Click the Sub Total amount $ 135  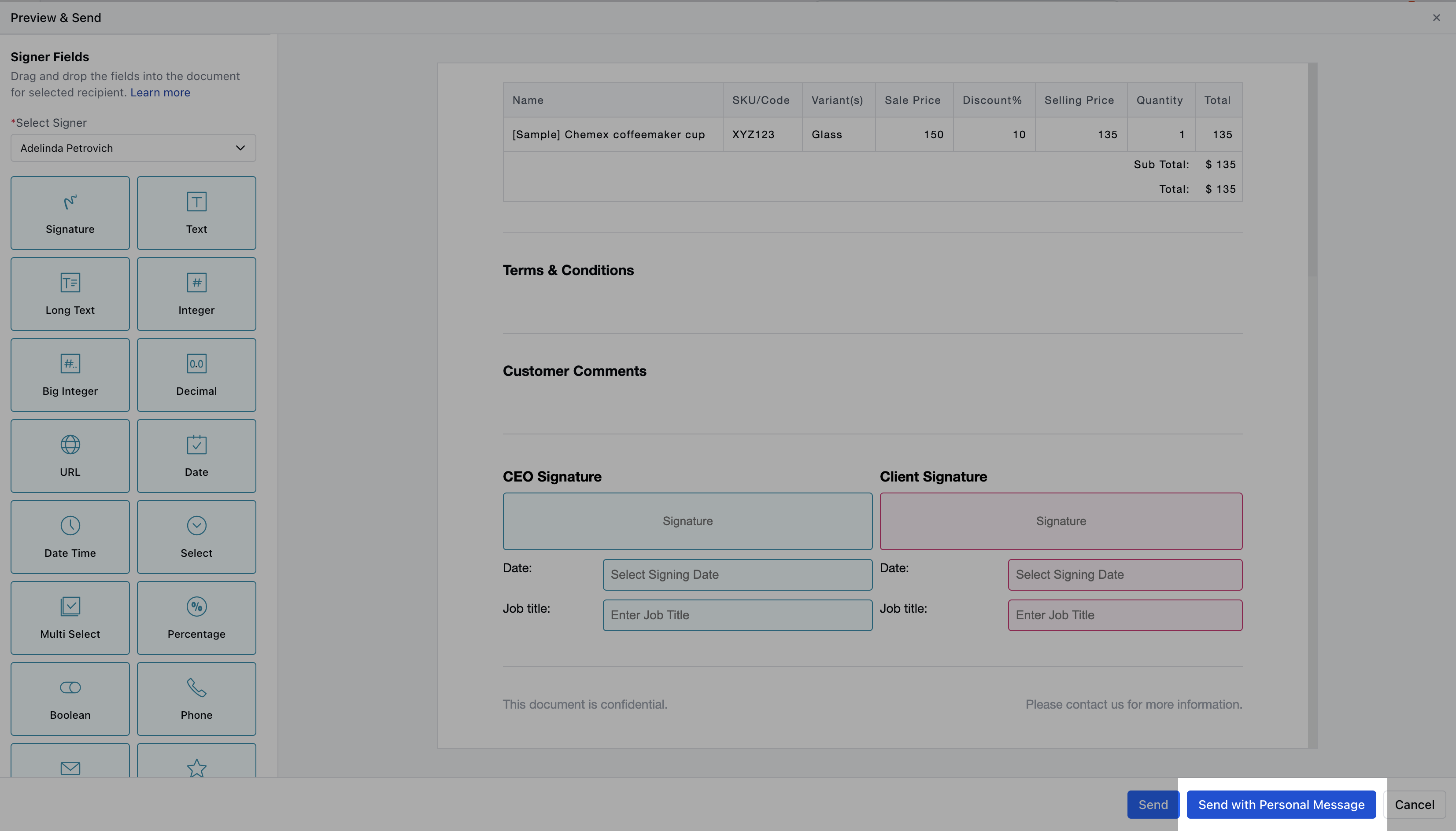coord(1220,164)
